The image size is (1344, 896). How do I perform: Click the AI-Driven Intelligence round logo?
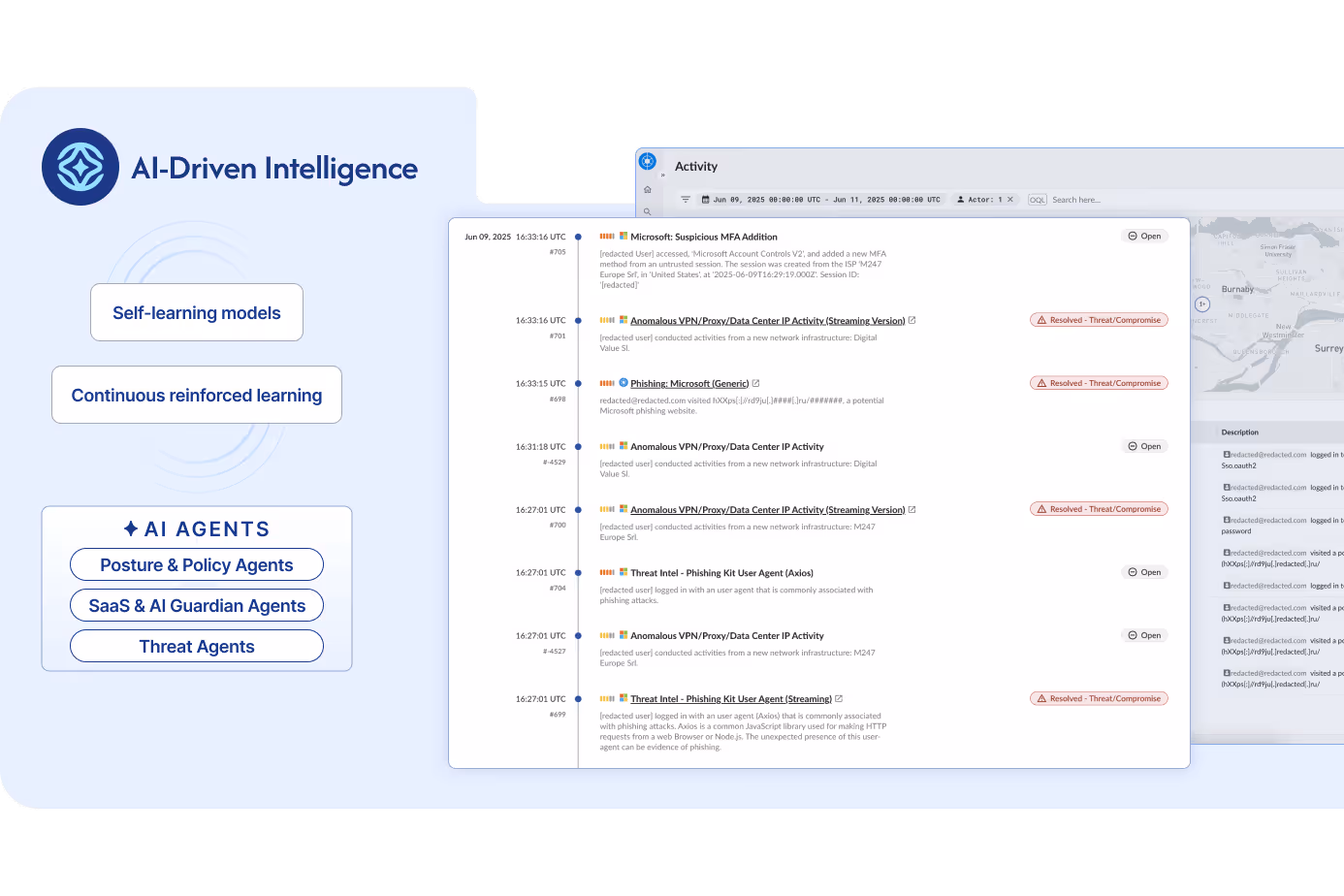(x=80, y=167)
